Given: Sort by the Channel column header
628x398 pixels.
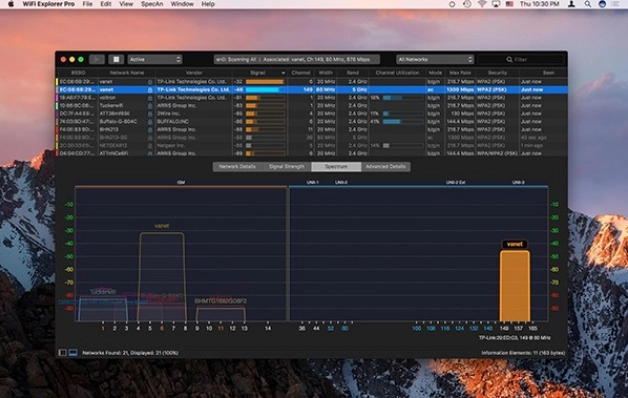Looking at the screenshot, I should (x=301, y=72).
